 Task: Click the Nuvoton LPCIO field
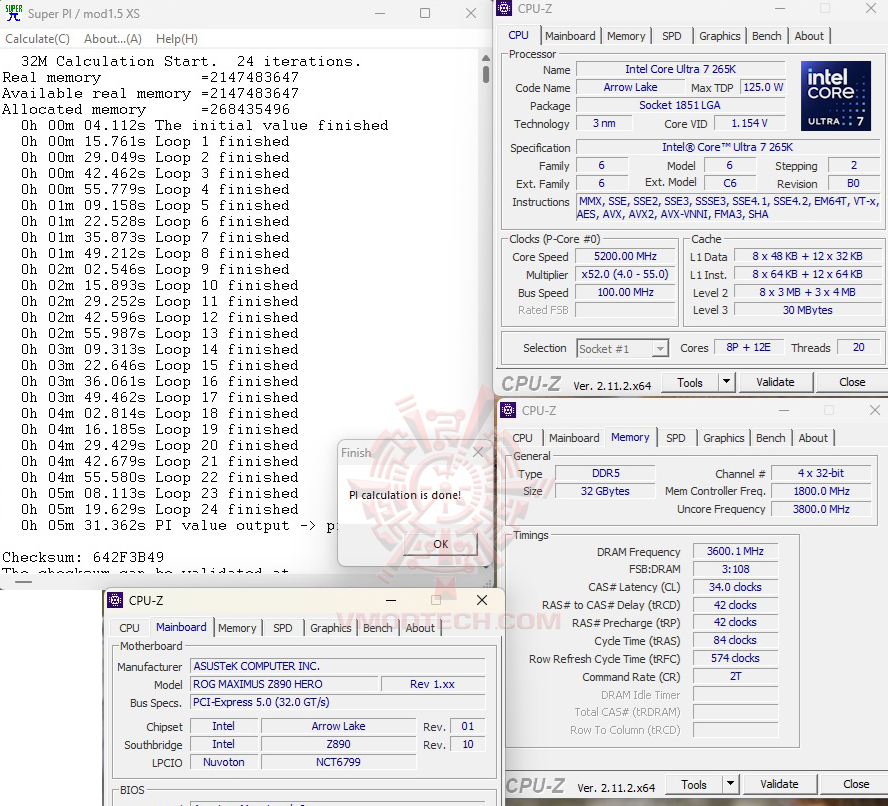pyautogui.click(x=224, y=762)
